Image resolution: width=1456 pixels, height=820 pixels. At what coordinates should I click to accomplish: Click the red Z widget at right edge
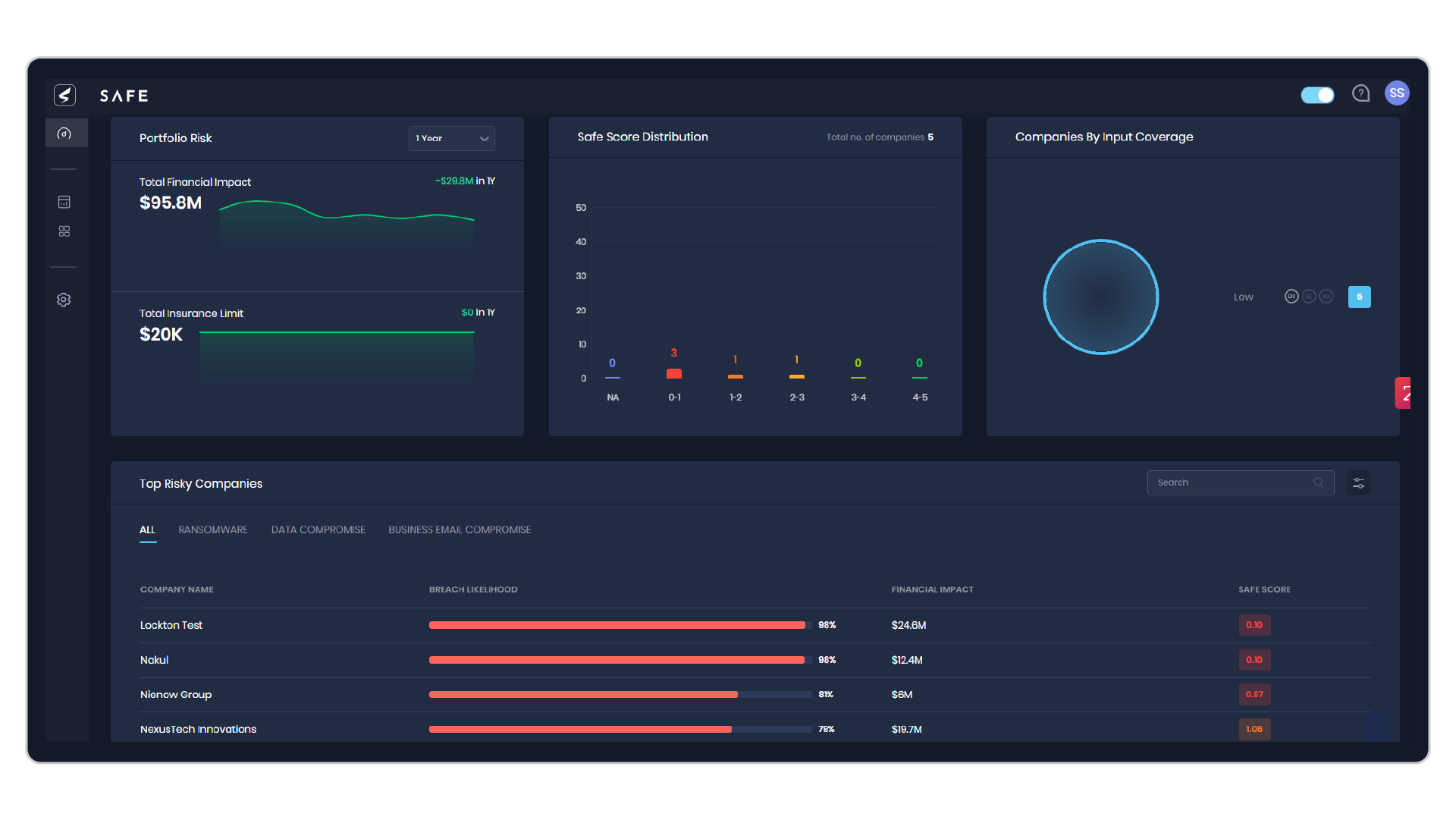pyautogui.click(x=1403, y=393)
